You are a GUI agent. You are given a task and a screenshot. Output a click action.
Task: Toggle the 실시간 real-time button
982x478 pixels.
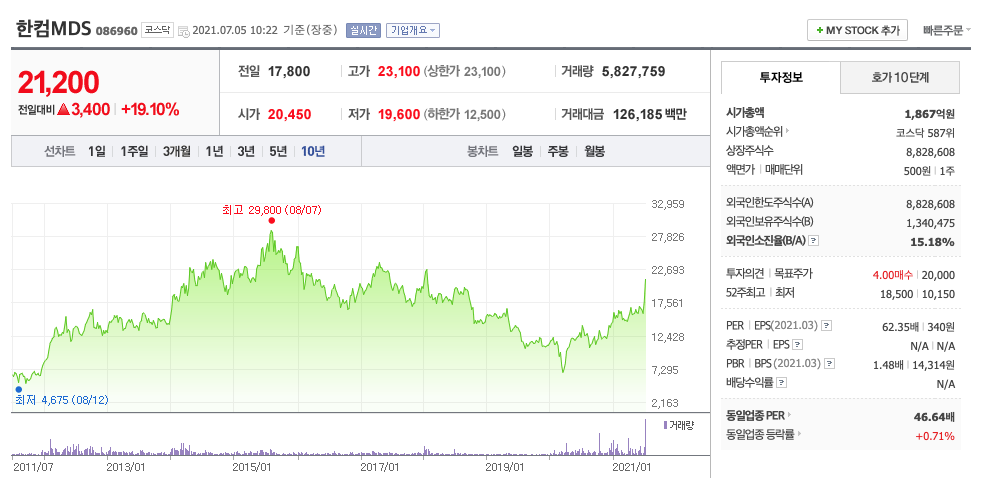[363, 30]
